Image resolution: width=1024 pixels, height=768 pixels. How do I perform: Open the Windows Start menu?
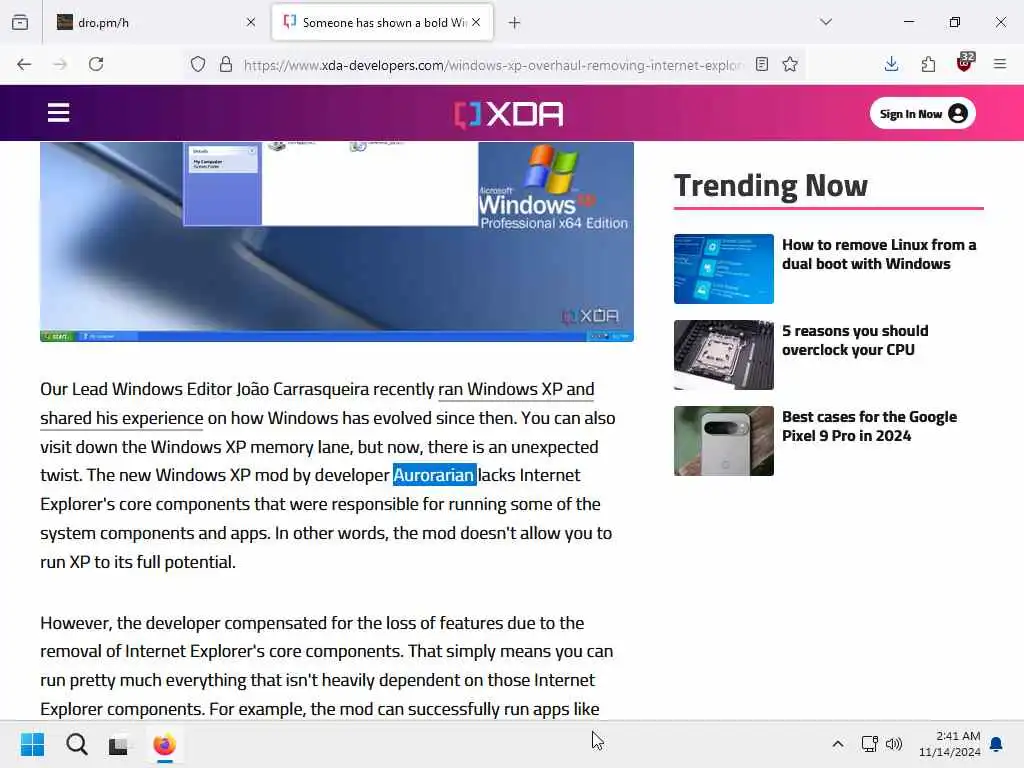(32, 744)
